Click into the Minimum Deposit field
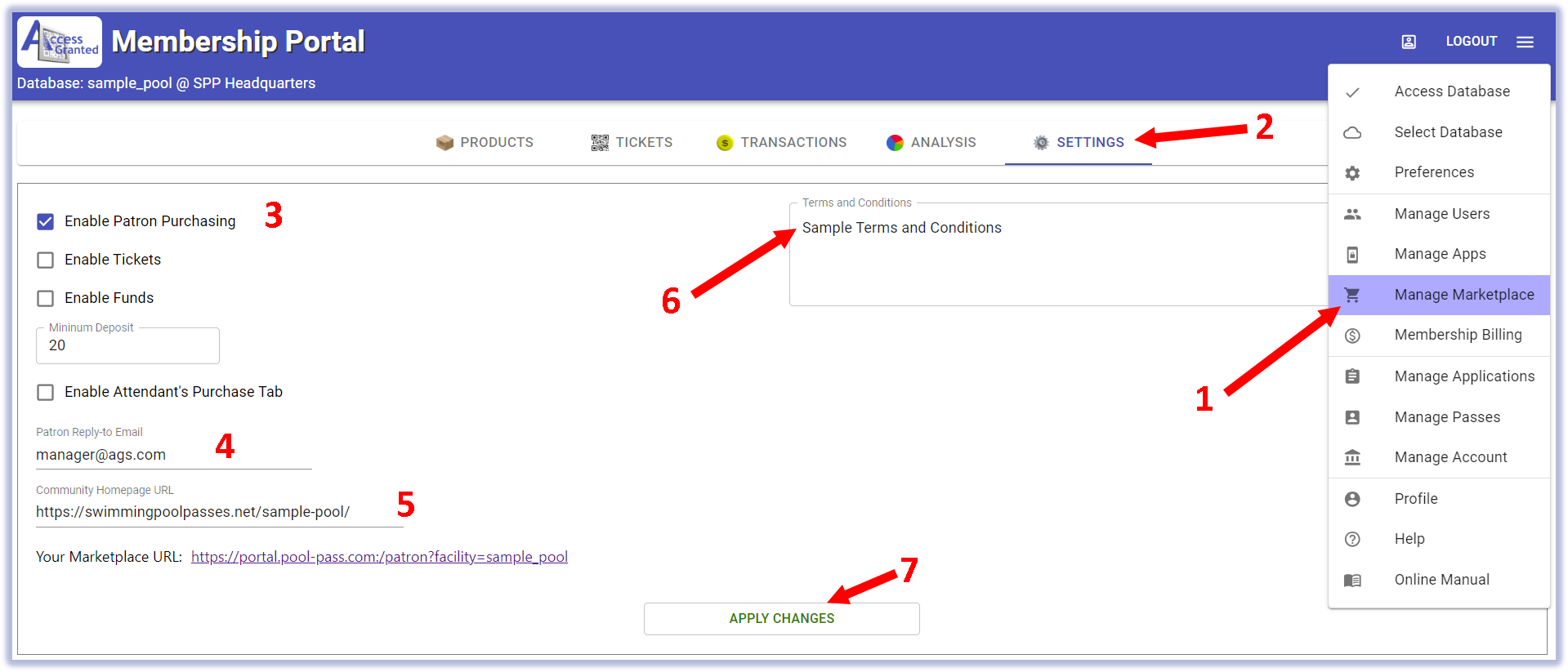Viewport: 1568px width, 672px height. point(127,345)
